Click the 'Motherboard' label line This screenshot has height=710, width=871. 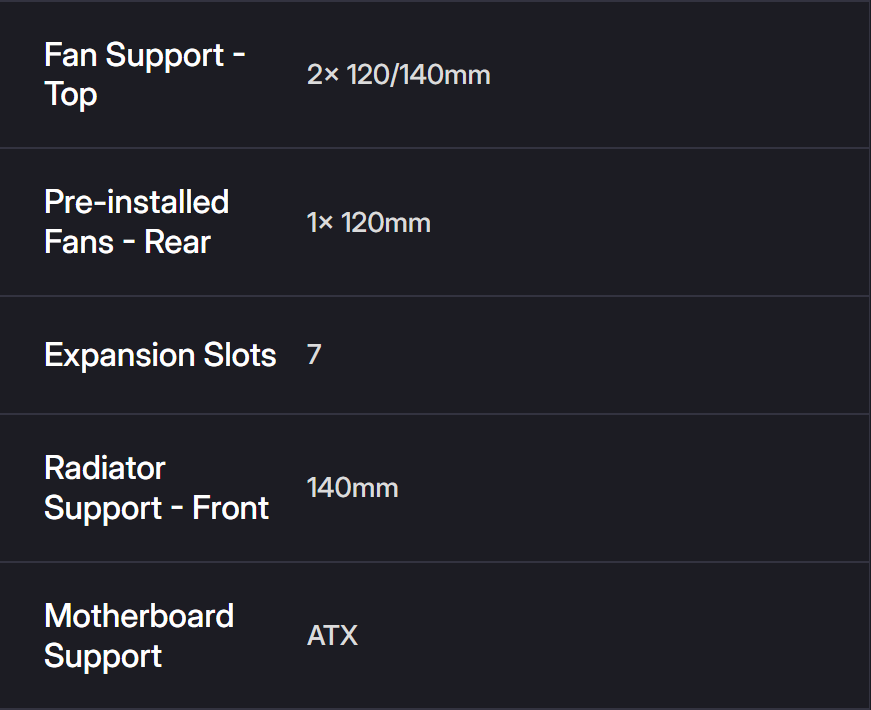139,616
